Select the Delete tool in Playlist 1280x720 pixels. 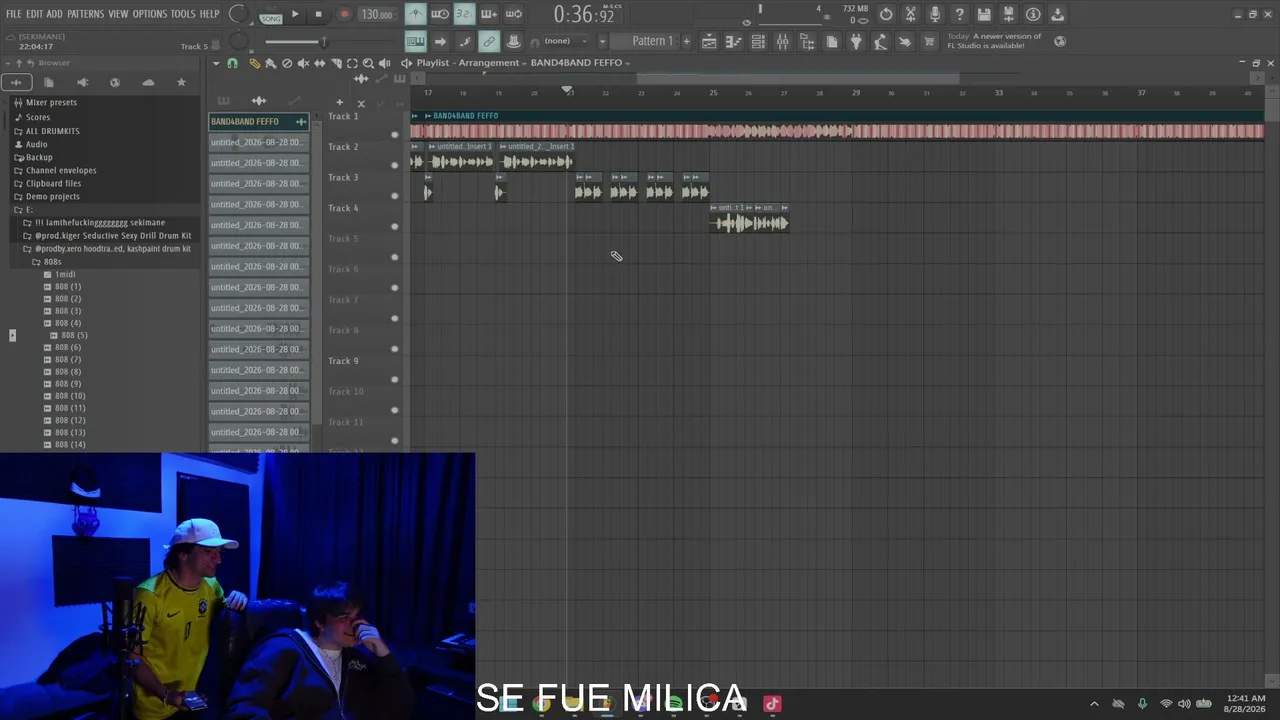click(x=287, y=63)
